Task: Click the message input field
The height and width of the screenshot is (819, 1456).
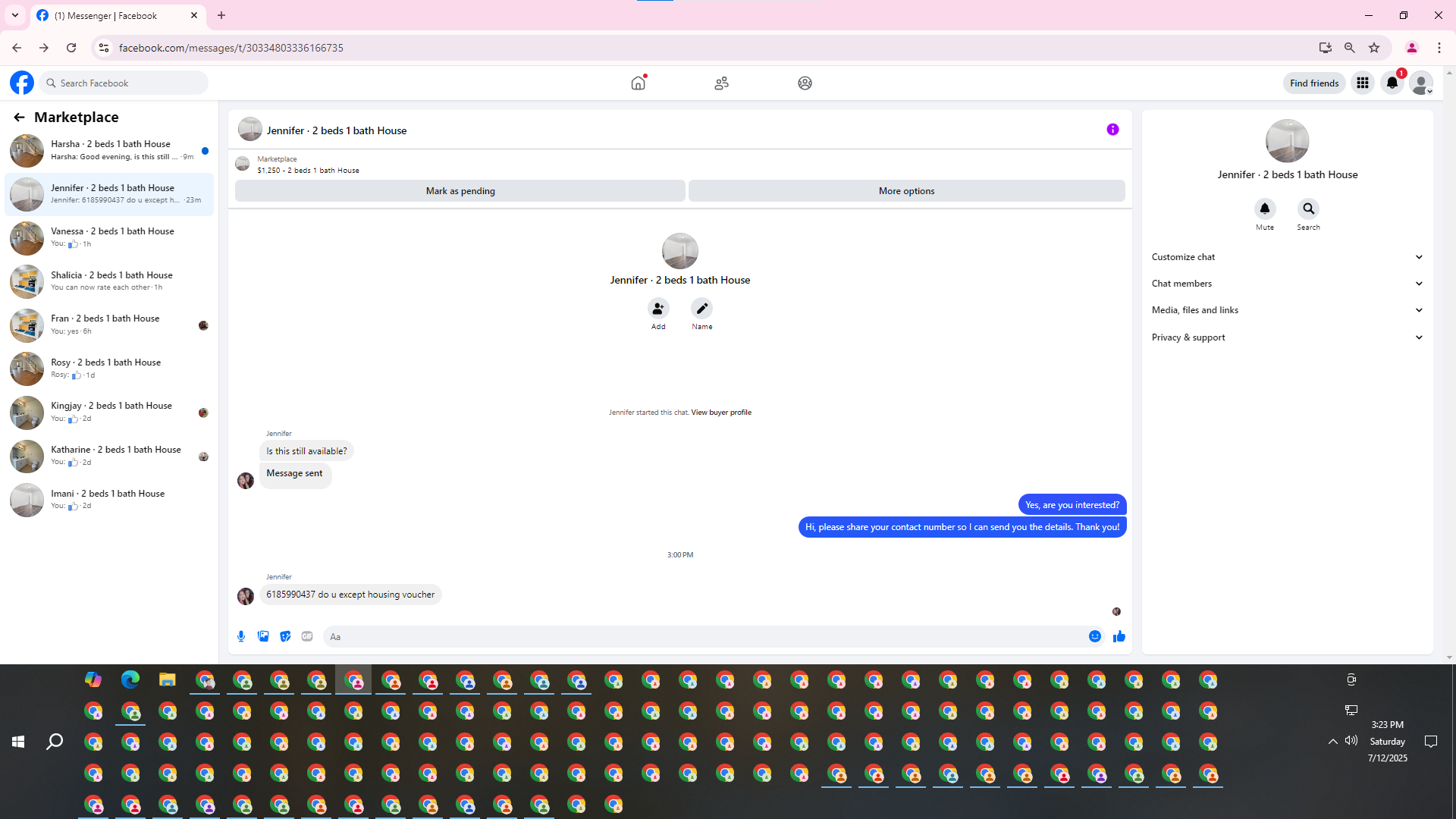Action: [705, 637]
